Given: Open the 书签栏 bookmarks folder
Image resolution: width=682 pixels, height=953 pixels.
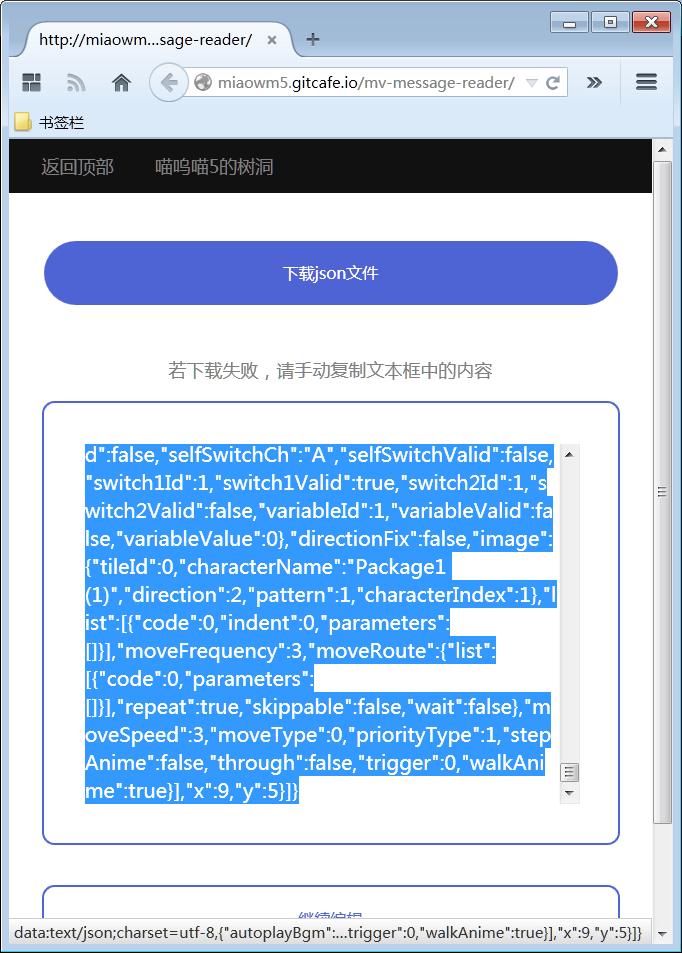Looking at the screenshot, I should click(50, 122).
